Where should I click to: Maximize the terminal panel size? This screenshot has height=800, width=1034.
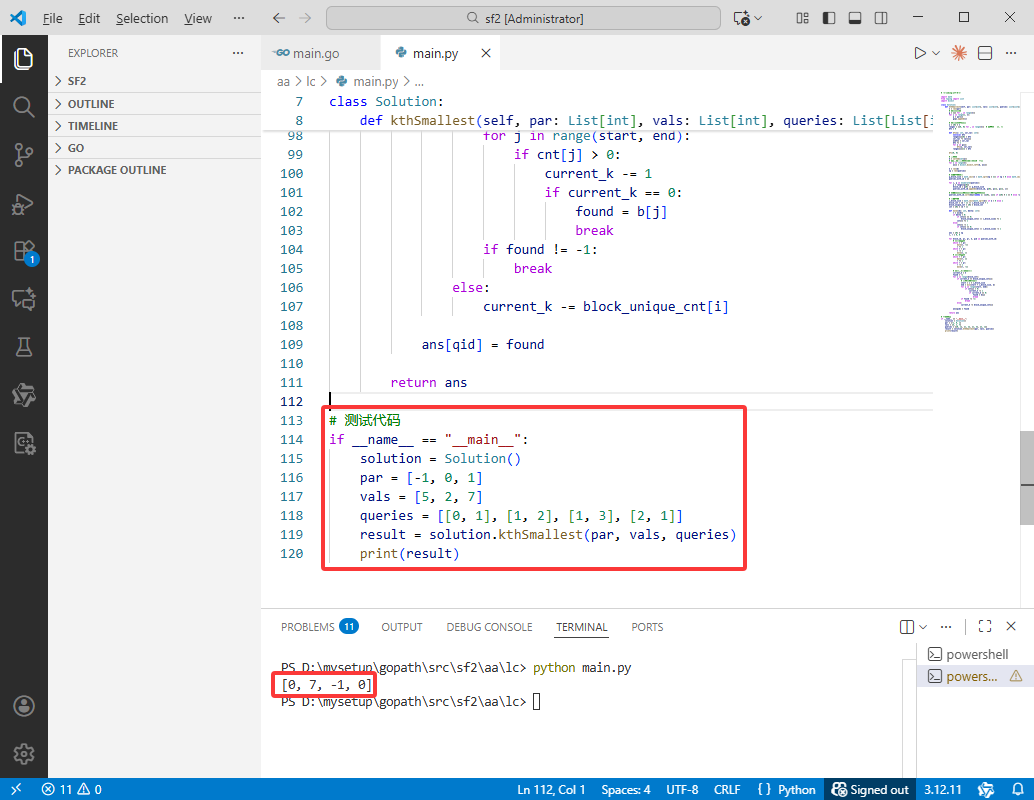click(985, 627)
